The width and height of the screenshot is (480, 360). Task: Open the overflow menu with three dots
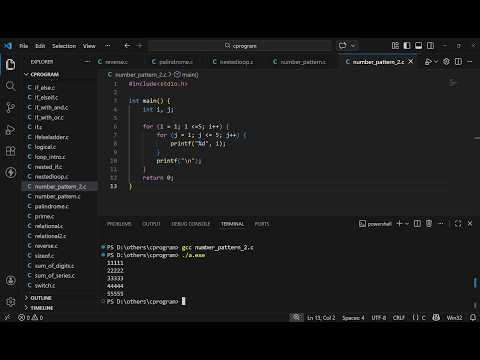click(x=108, y=46)
